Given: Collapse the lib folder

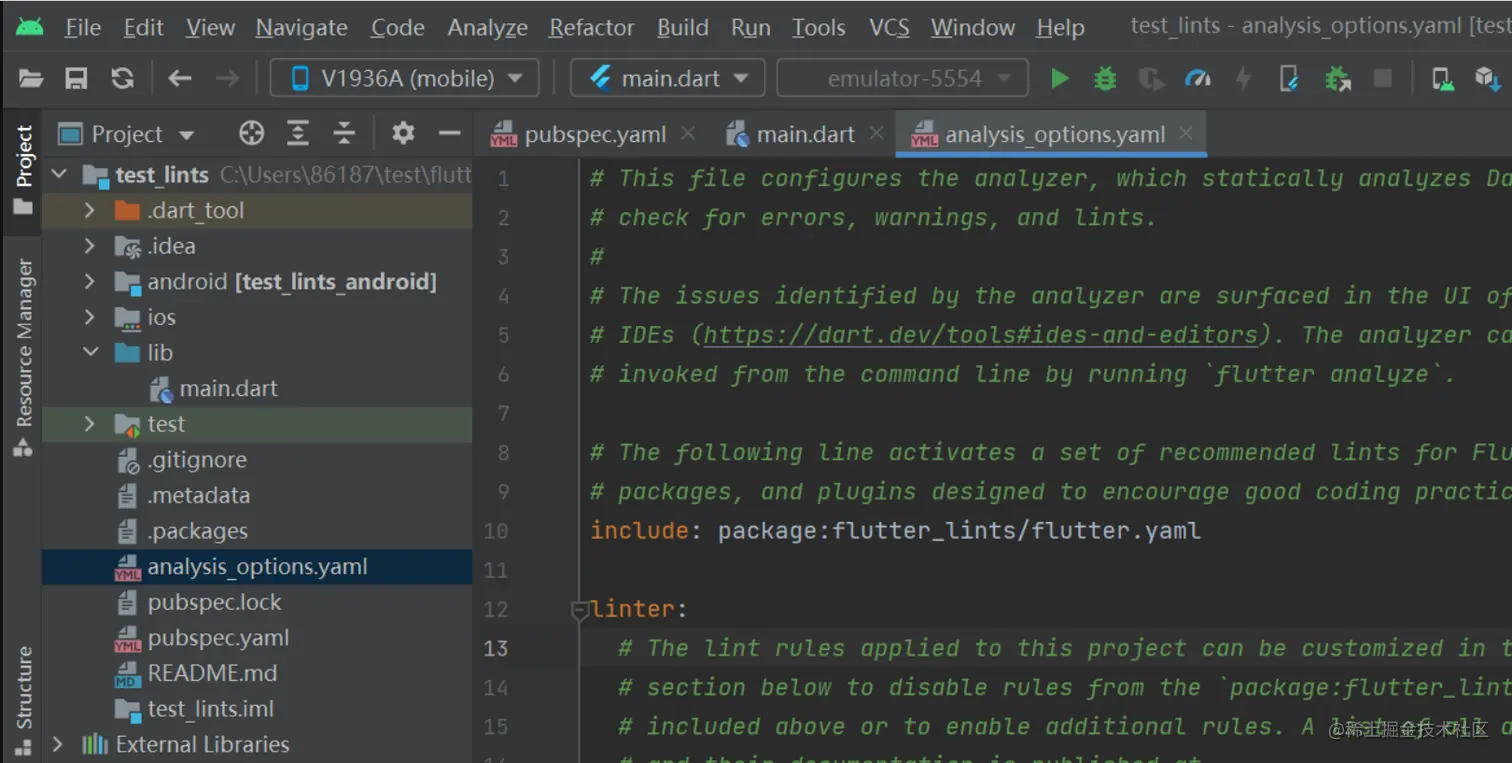Looking at the screenshot, I should (x=90, y=353).
